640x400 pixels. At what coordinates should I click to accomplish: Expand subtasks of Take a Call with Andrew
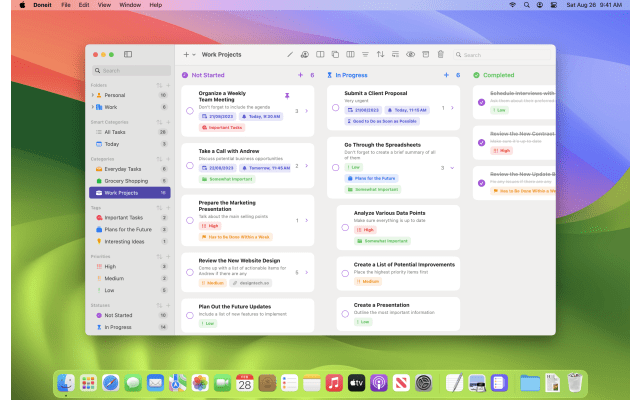point(307,166)
